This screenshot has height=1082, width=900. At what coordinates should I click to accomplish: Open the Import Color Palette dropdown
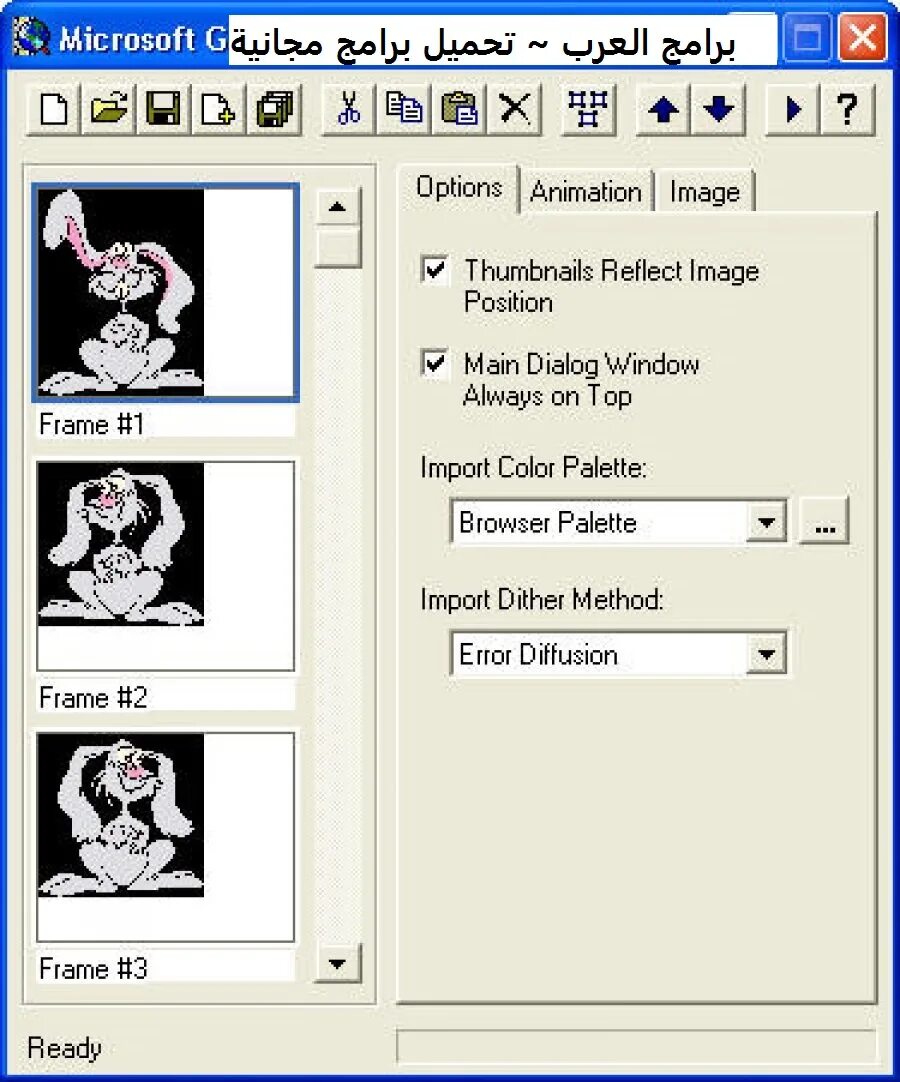pyautogui.click(x=767, y=522)
